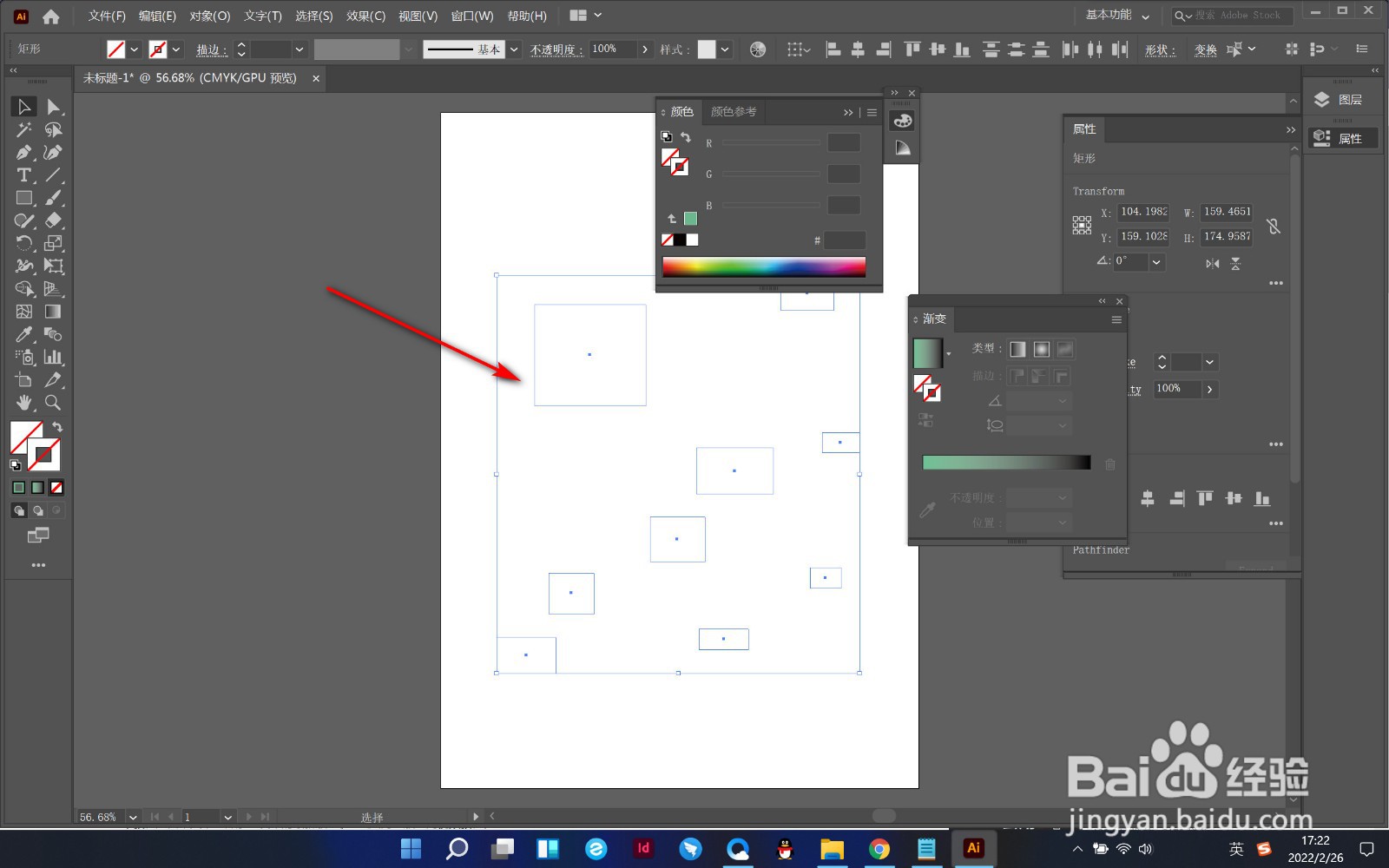Select the Magic Wand tool
The width and height of the screenshot is (1389, 868).
click(x=24, y=129)
